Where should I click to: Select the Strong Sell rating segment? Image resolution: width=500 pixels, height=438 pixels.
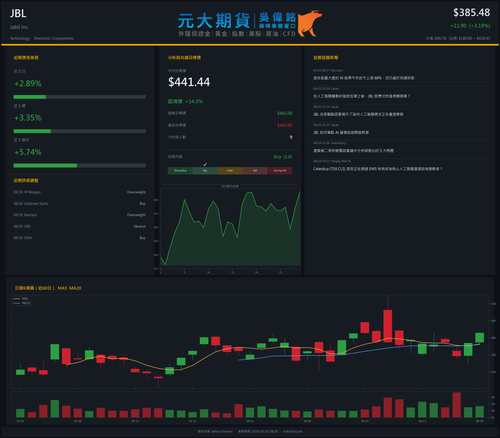[x=280, y=171]
